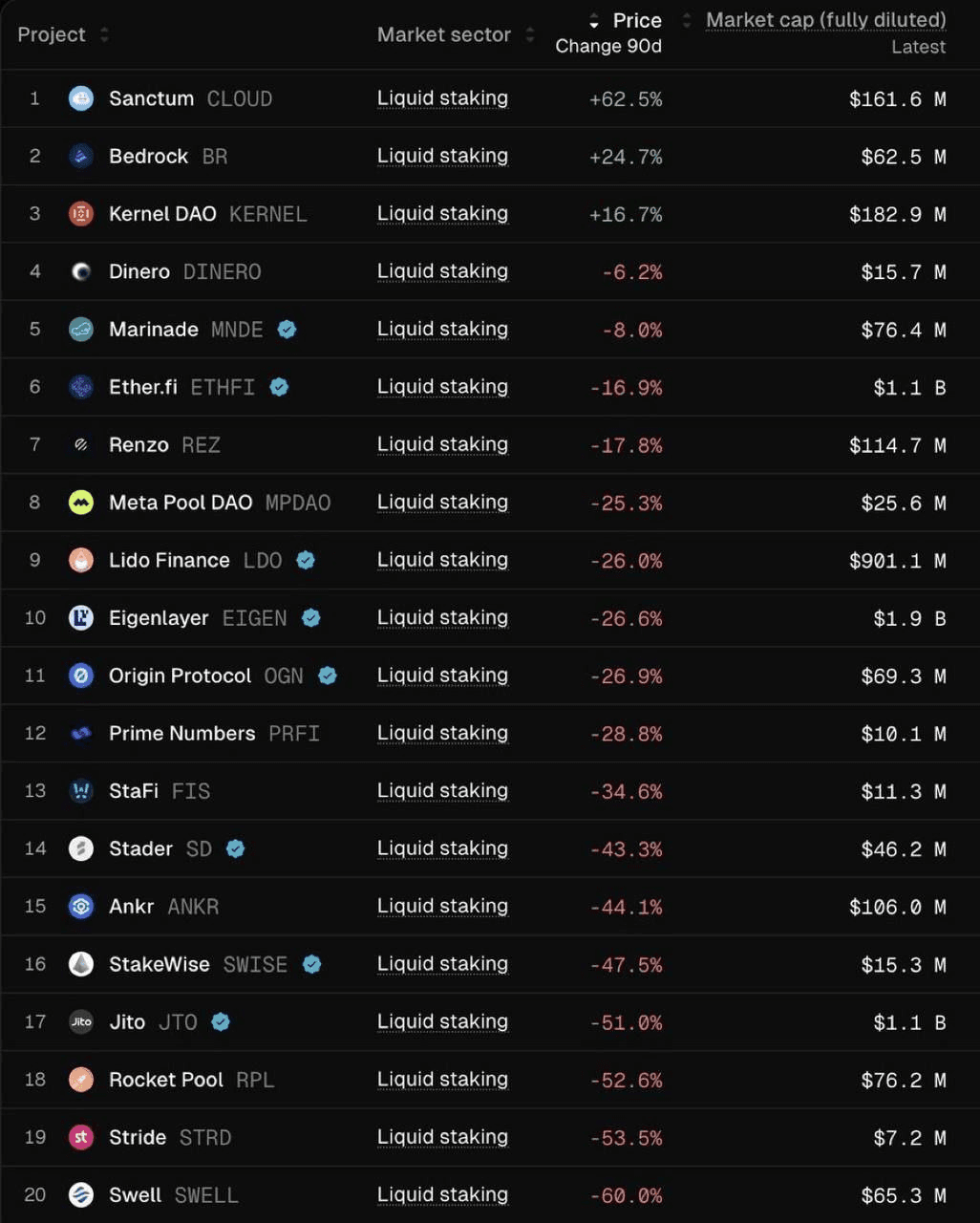
Task: Select the Origin Protocol project name
Action: (180, 676)
